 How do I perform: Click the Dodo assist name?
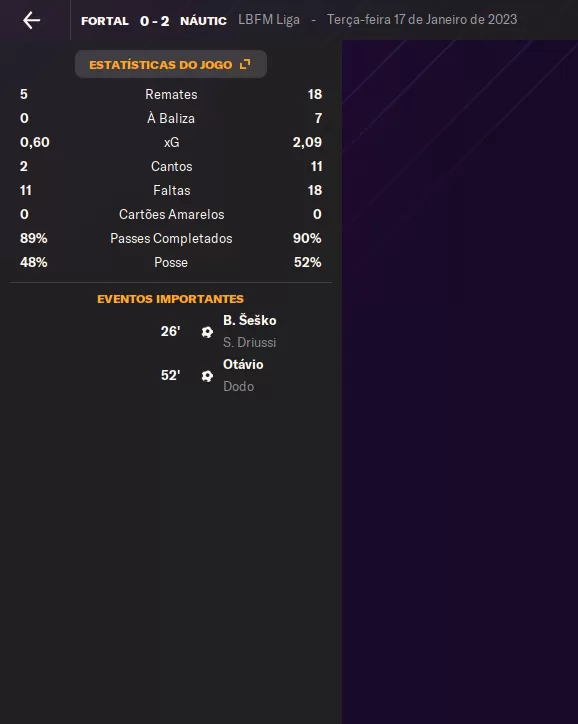[239, 386]
